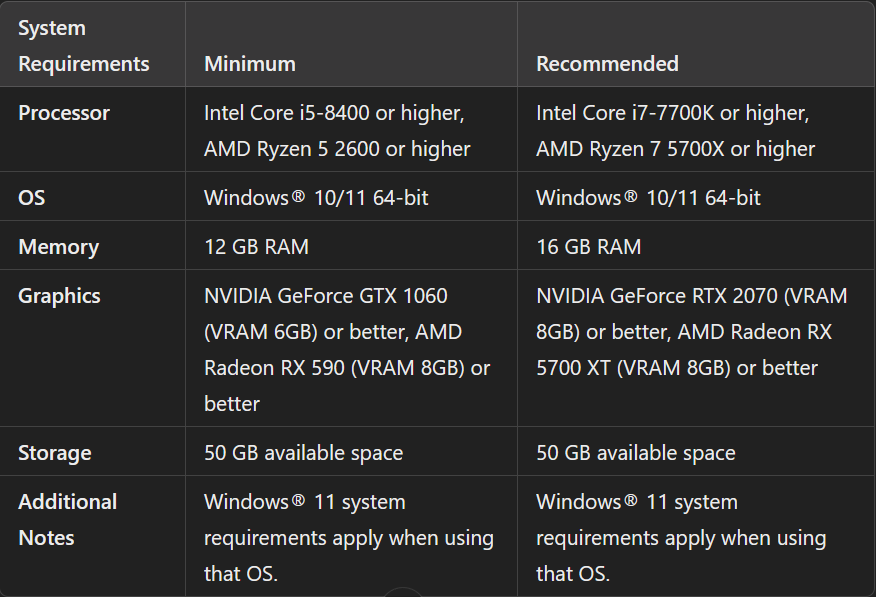Click the Intel Core i5-8400 minimum processor text
The width and height of the screenshot is (876, 597).
[334, 113]
